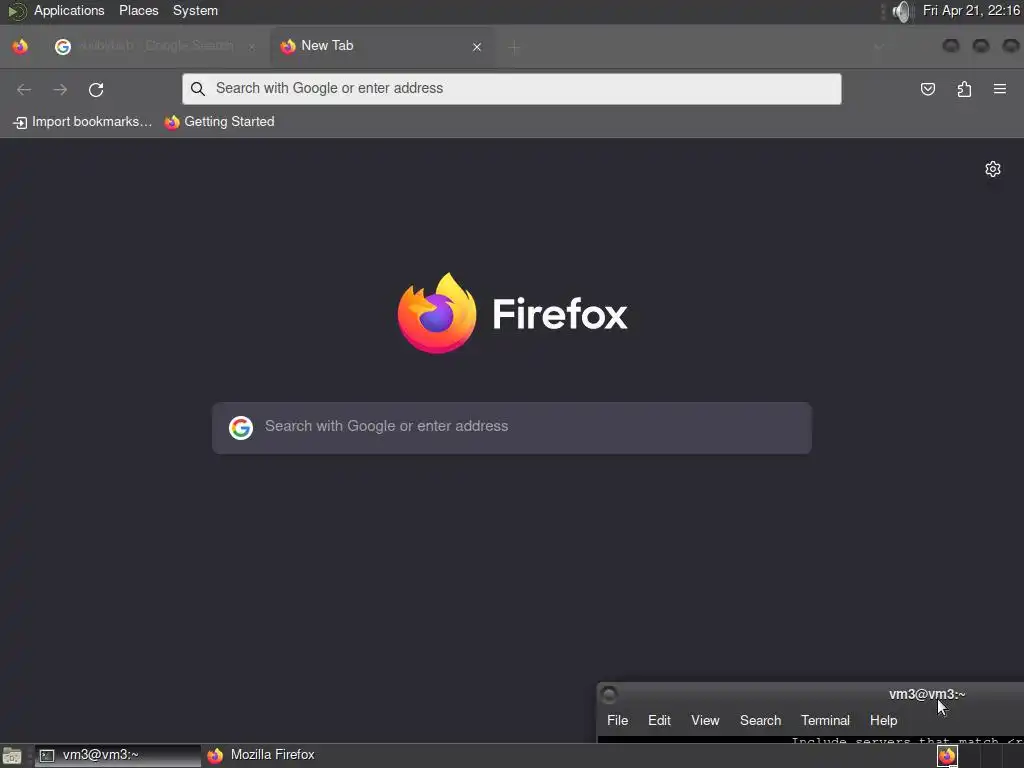Click the volume speaker icon in top panel
The width and height of the screenshot is (1024, 768).
901,12
